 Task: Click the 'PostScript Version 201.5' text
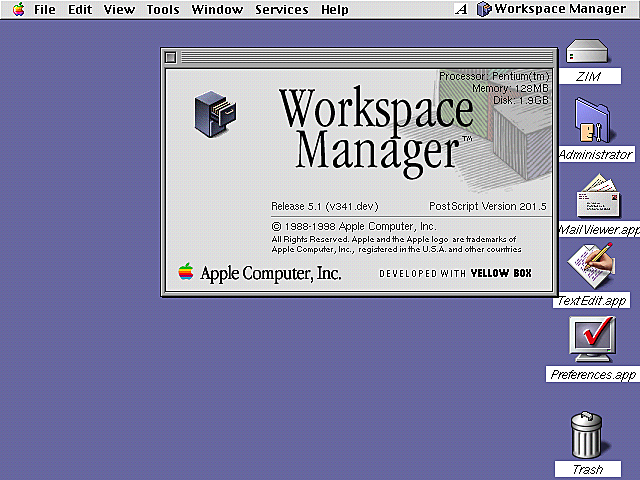[x=488, y=207]
